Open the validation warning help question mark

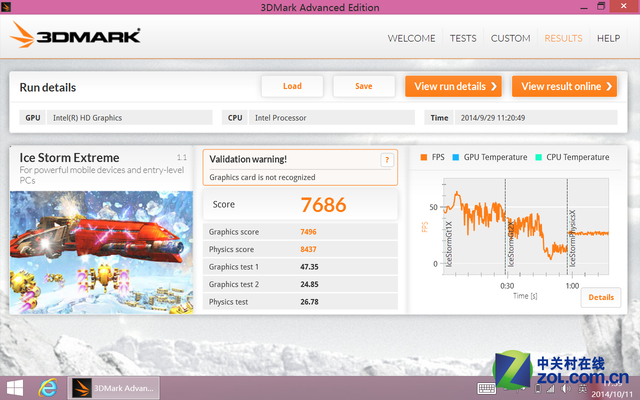386,159
